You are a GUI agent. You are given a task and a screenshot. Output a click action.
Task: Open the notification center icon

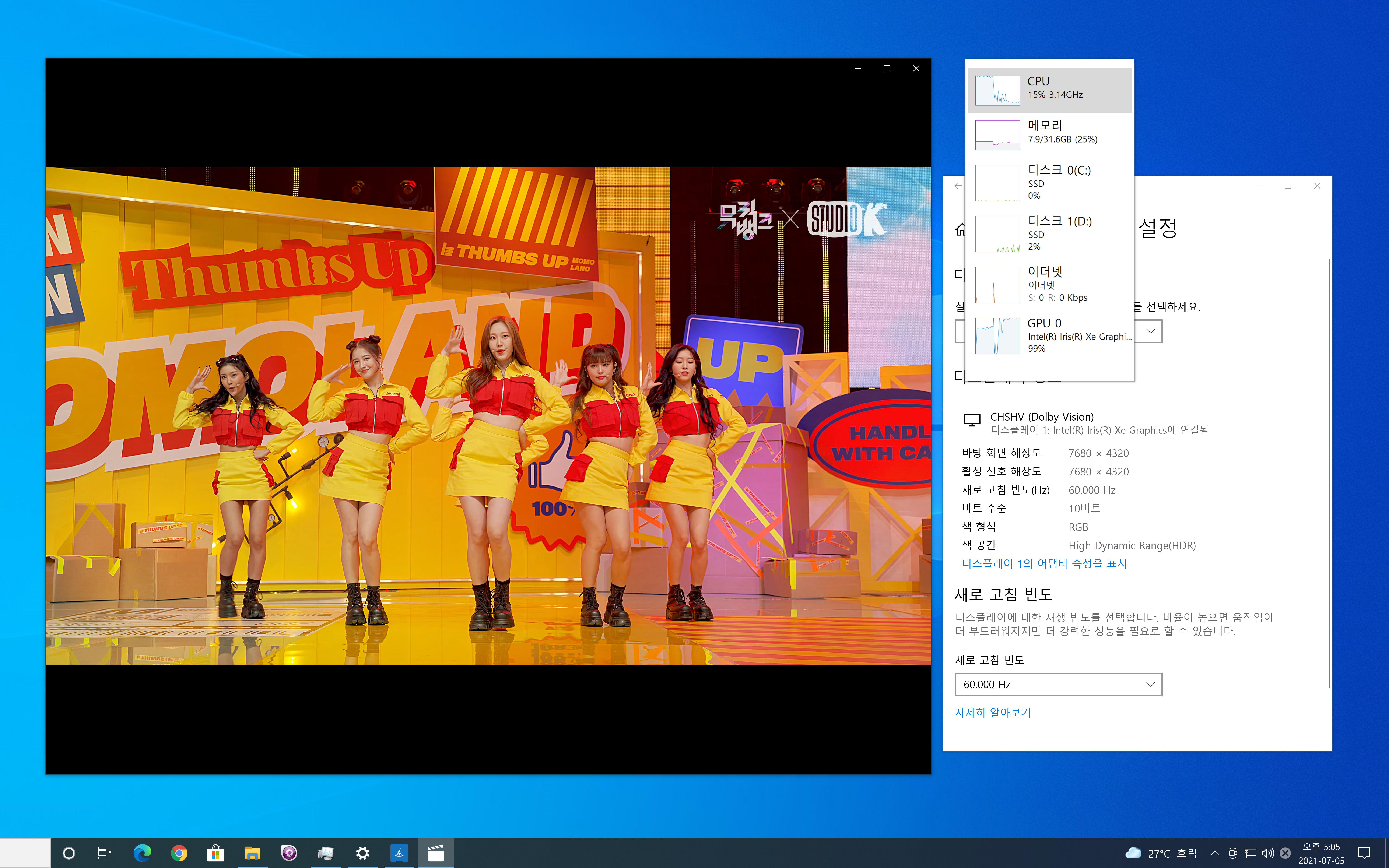[1364, 853]
